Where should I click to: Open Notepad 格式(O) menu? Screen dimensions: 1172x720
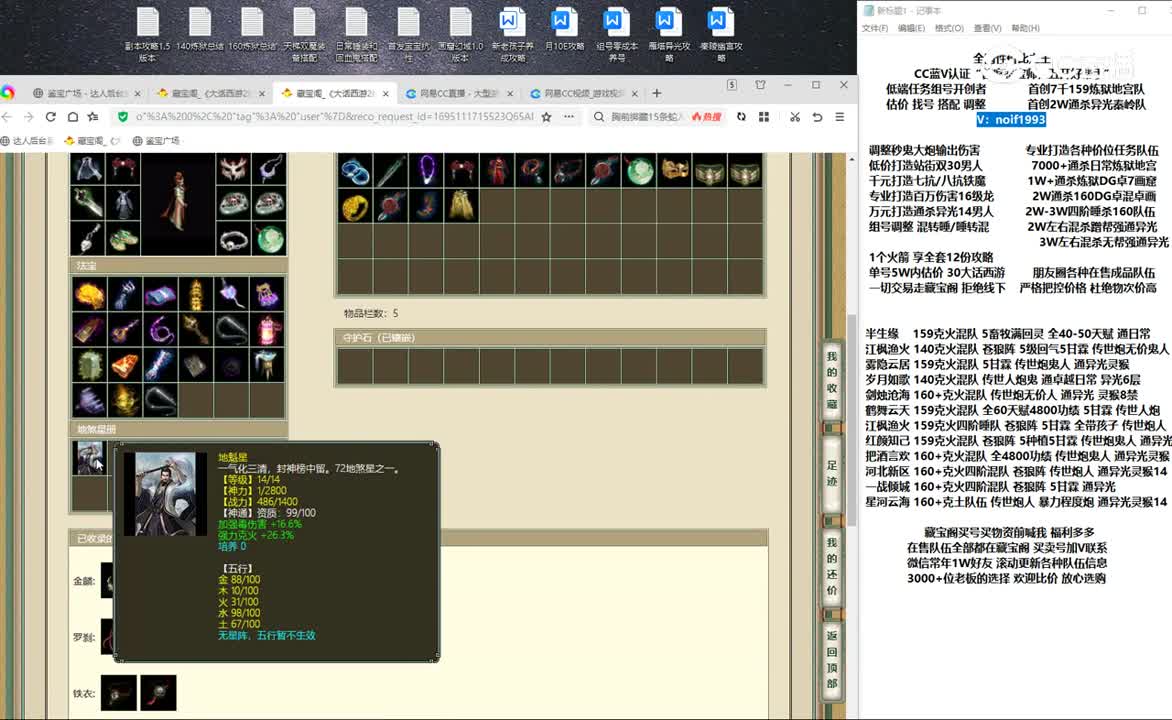pyautogui.click(x=949, y=28)
